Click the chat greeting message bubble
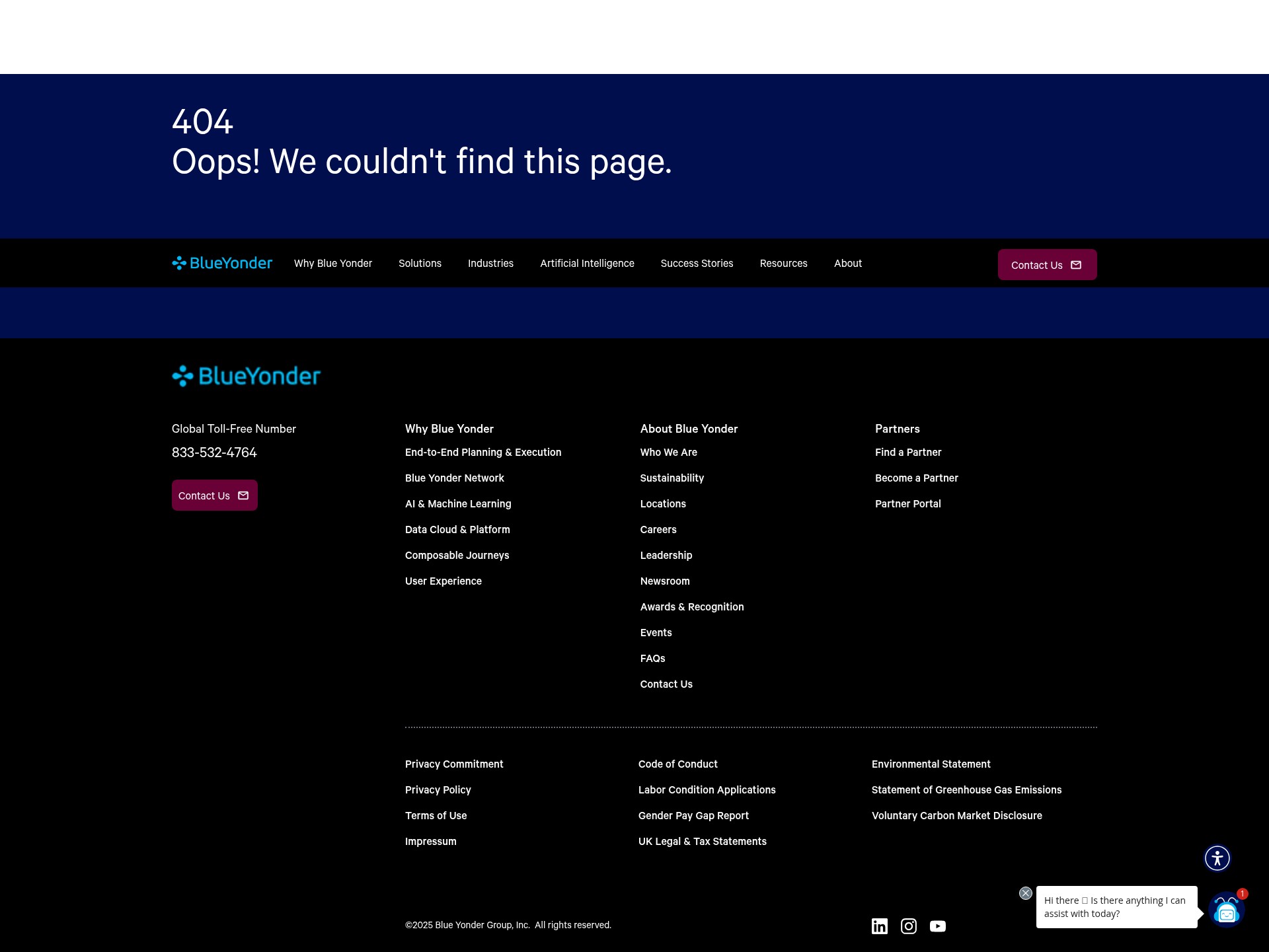Viewport: 1269px width, 952px height. tap(1116, 907)
